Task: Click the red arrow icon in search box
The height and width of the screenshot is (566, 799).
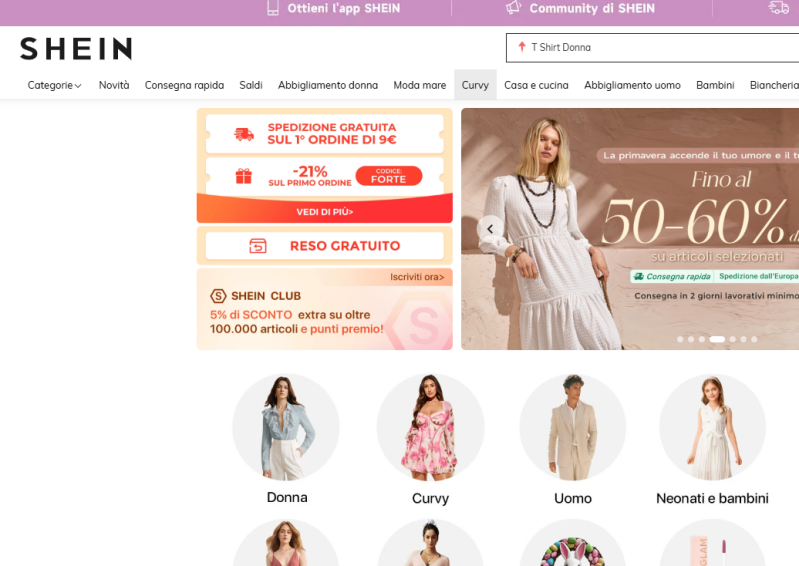Action: tap(522, 47)
